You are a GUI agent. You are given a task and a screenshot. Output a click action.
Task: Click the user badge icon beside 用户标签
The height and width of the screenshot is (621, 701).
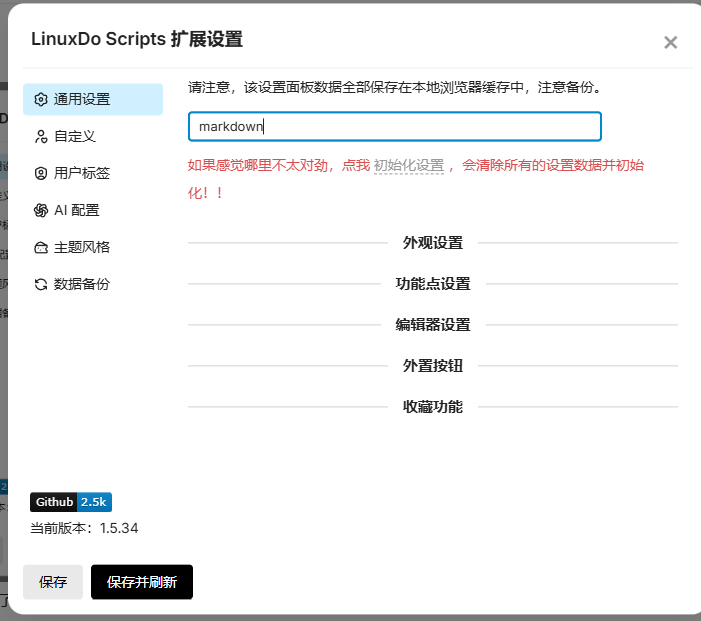41,173
